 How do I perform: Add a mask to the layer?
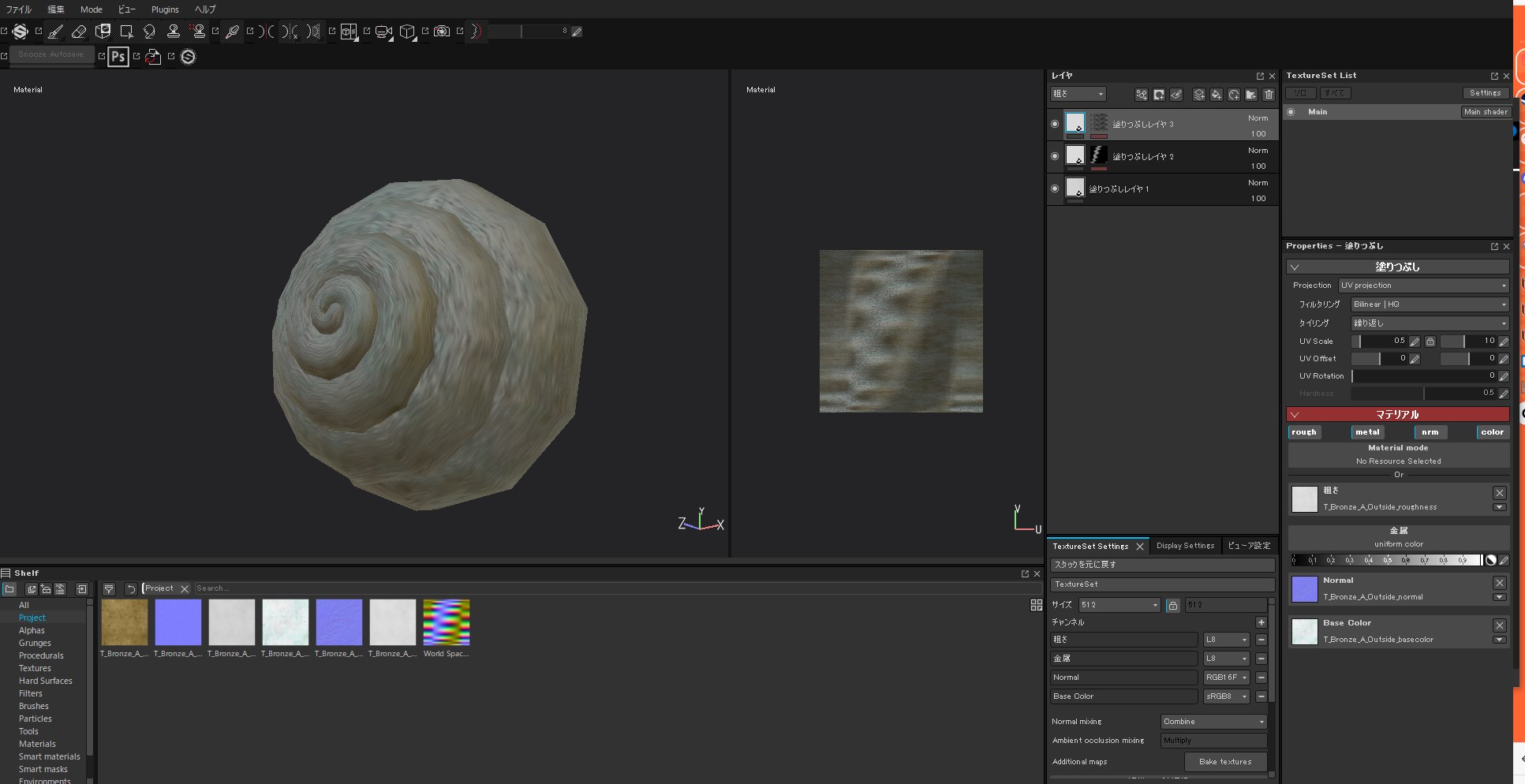pyautogui.click(x=1159, y=95)
